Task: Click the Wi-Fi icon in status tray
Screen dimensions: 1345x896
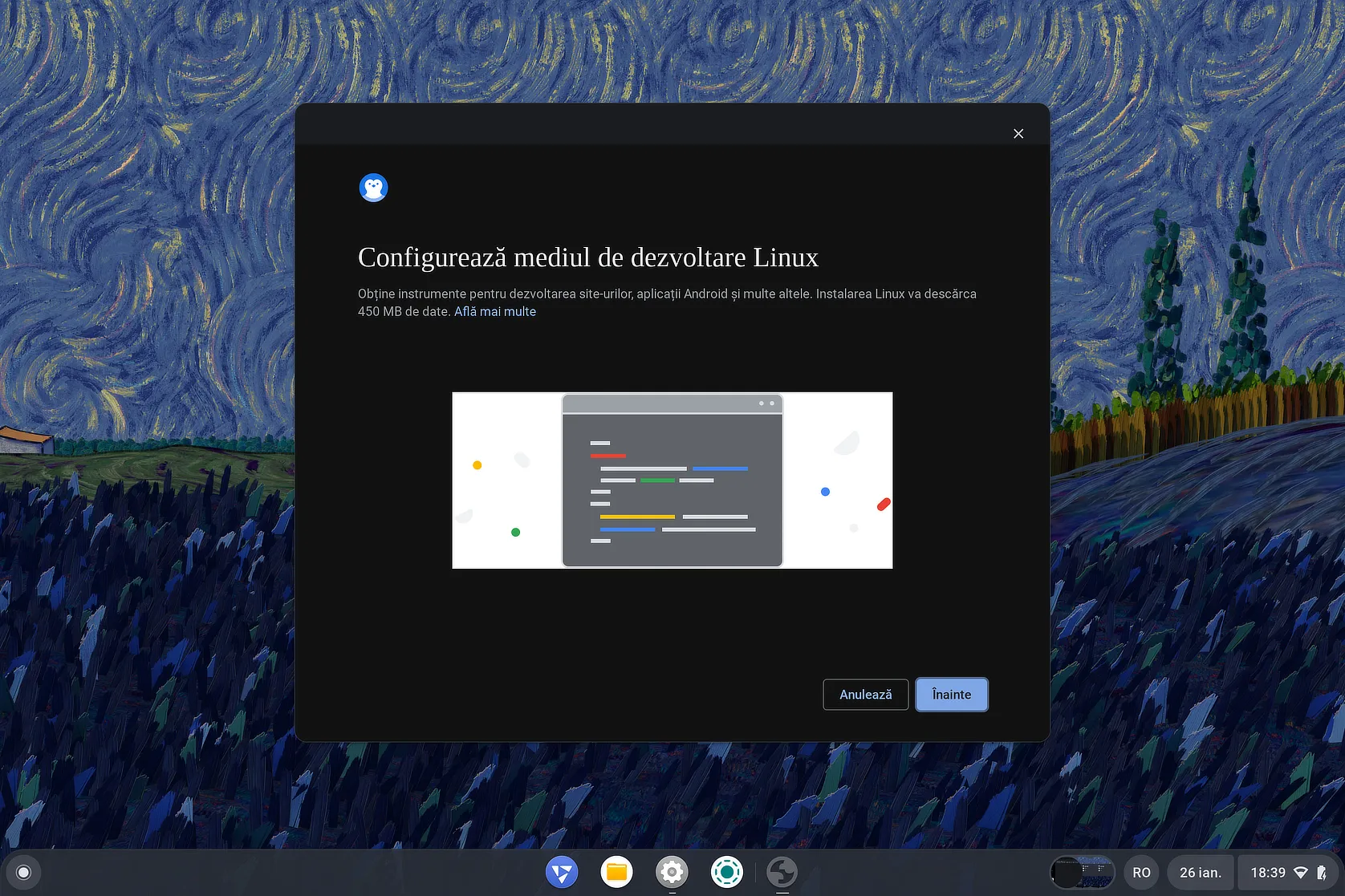Action: pyautogui.click(x=1301, y=872)
